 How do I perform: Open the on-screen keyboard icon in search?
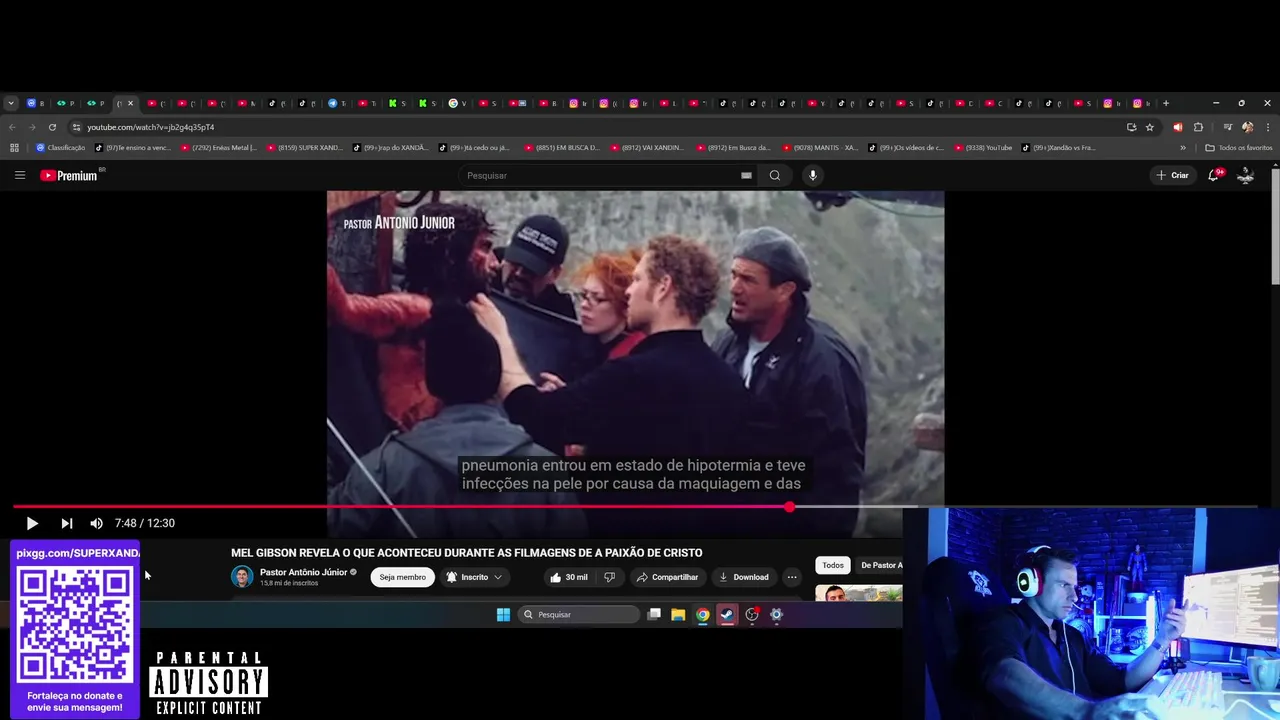pos(746,175)
